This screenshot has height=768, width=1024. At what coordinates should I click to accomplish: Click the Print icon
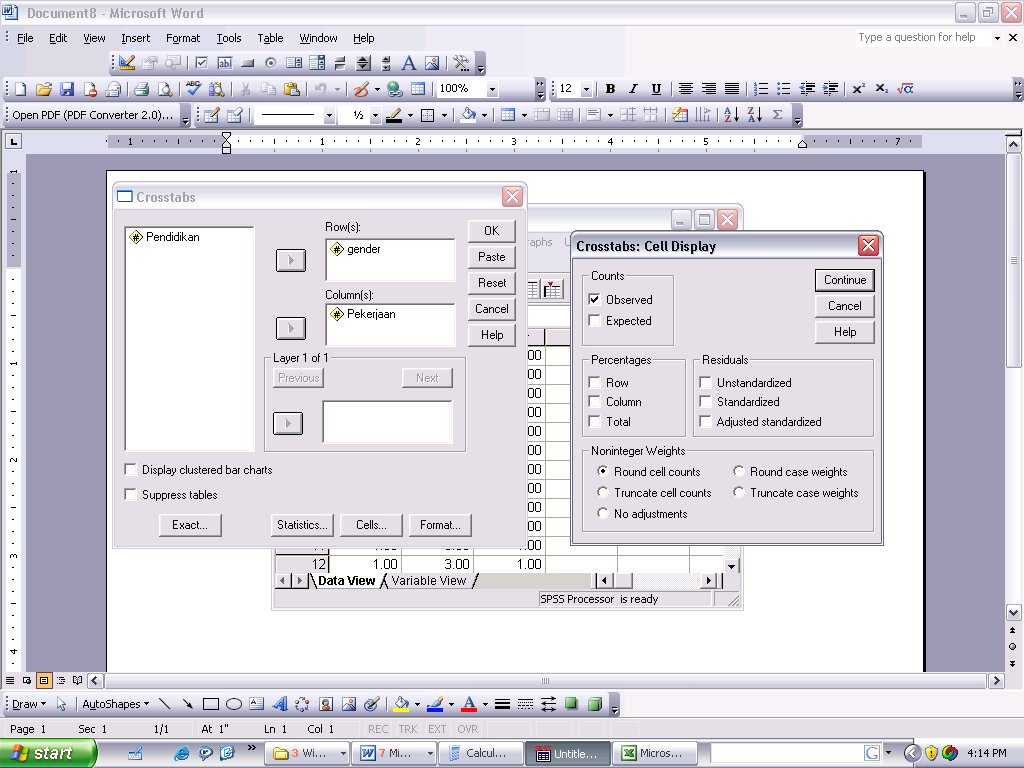[x=142, y=89]
